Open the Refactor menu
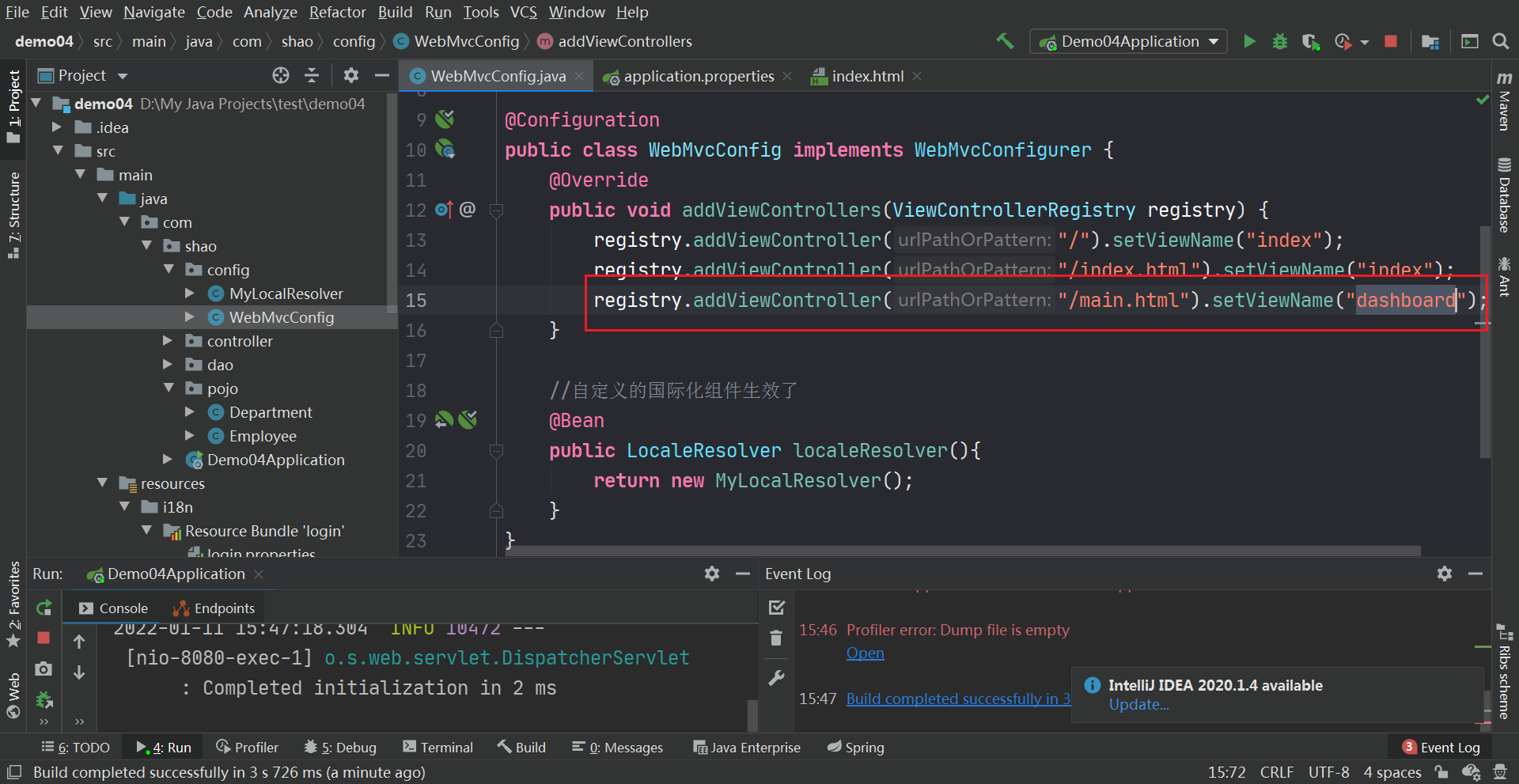The width and height of the screenshot is (1519, 784). 338,12
